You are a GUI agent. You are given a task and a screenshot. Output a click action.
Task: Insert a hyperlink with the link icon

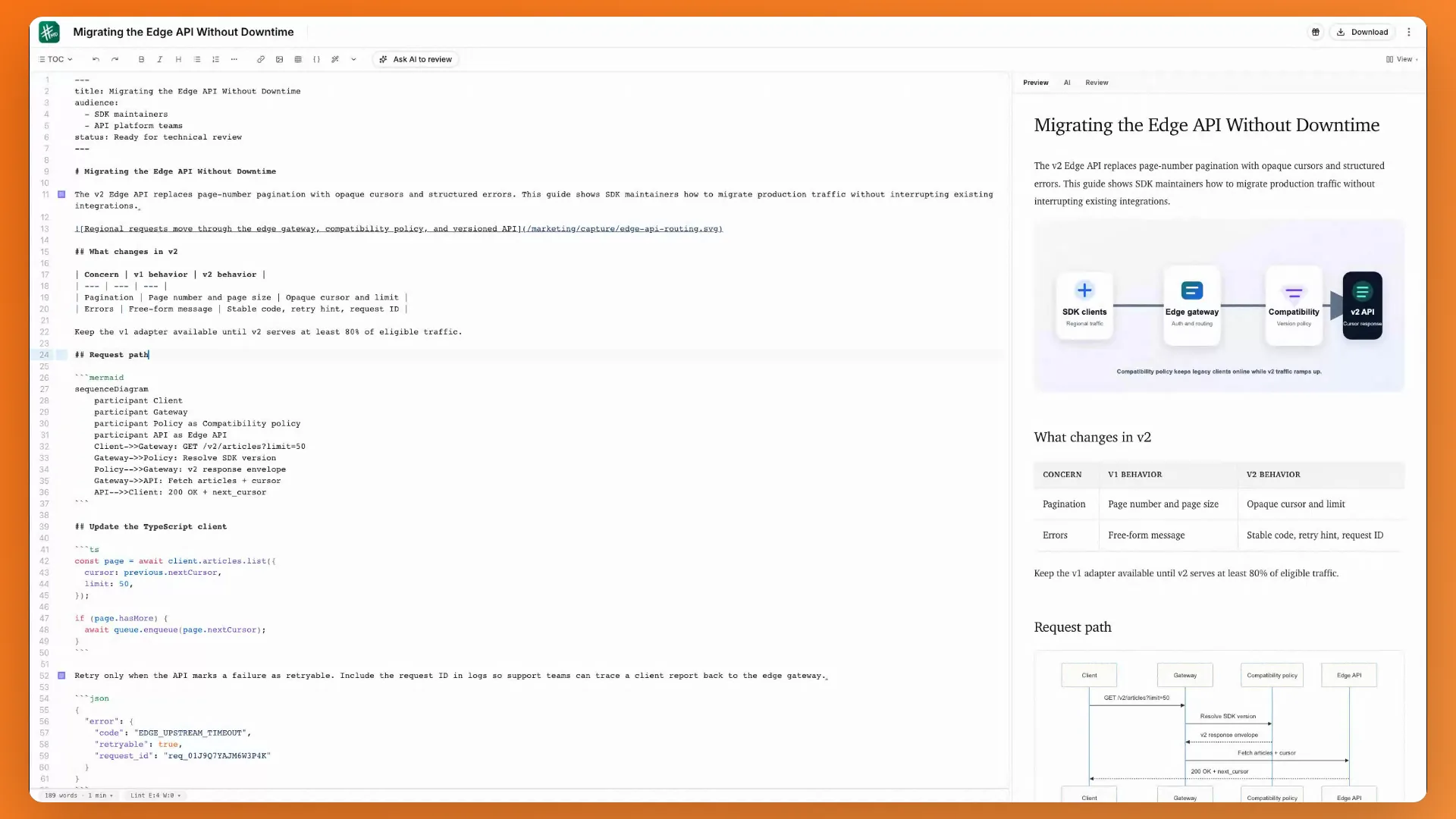click(261, 59)
